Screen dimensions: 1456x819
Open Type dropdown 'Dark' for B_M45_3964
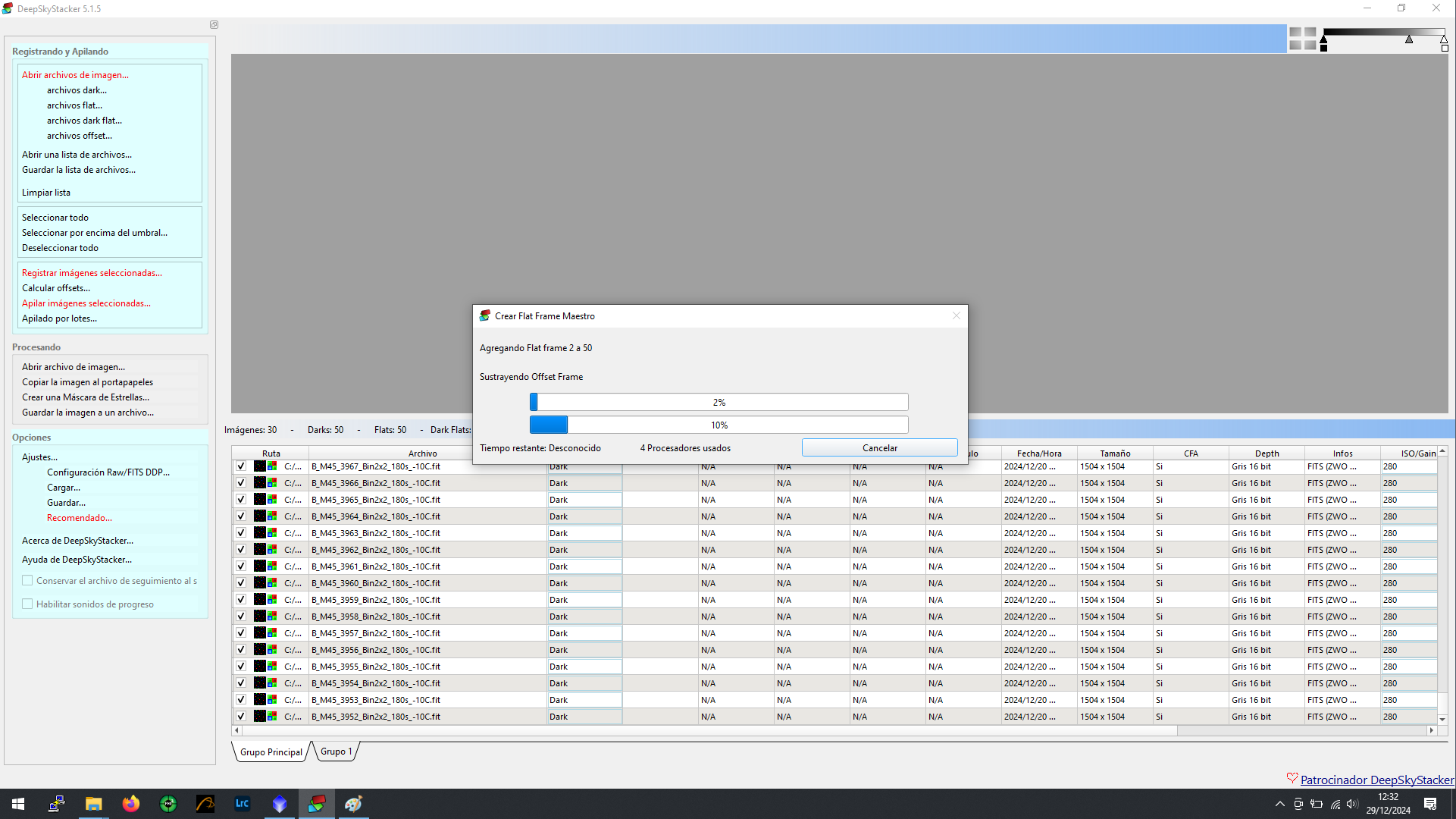(584, 516)
